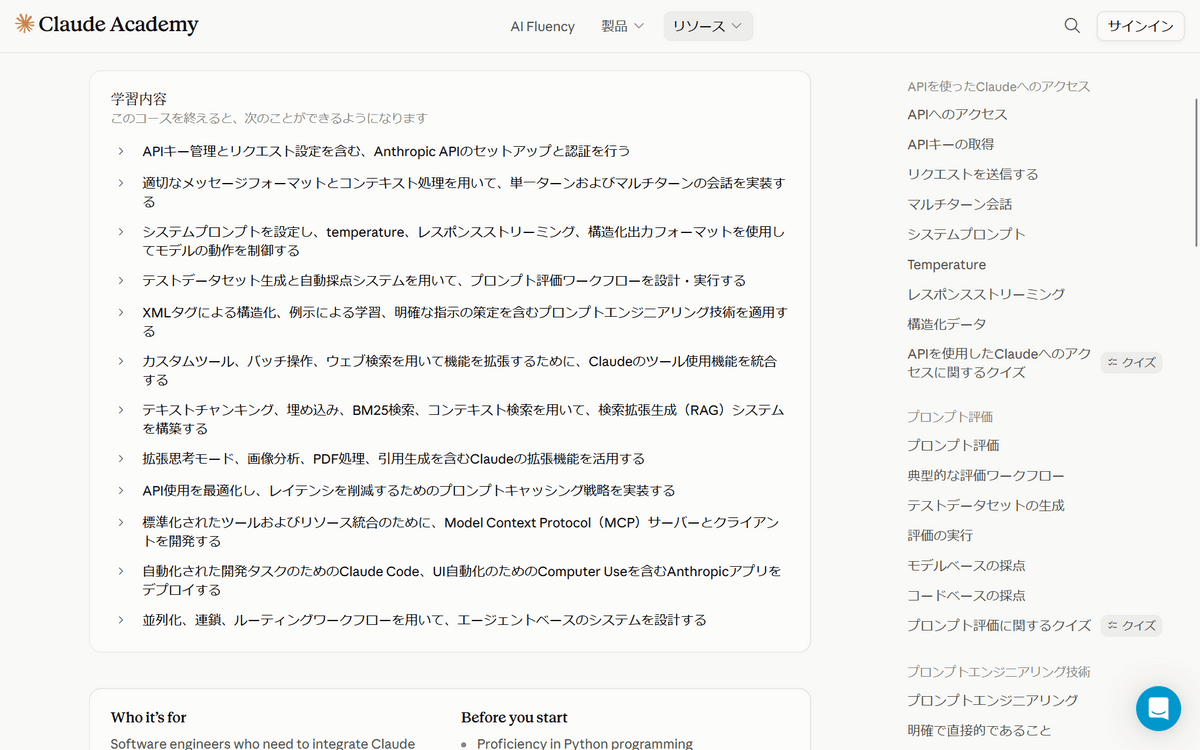
Task: Expand the システムプロンプトを設定し item chevron
Action: coord(120,232)
